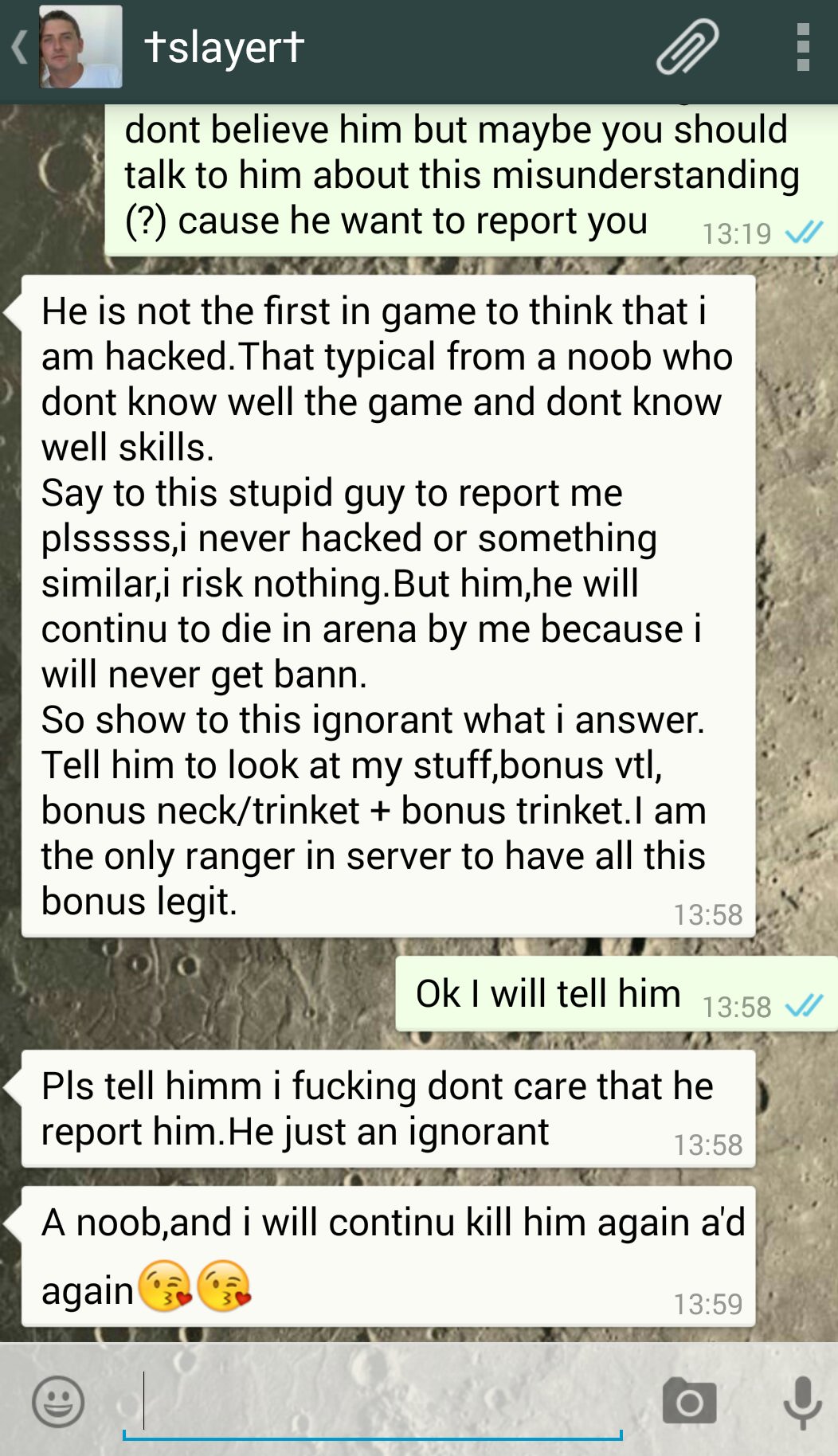This screenshot has height=1456, width=838.
Task: Tap the second kissing face emoji
Action: click(224, 1286)
